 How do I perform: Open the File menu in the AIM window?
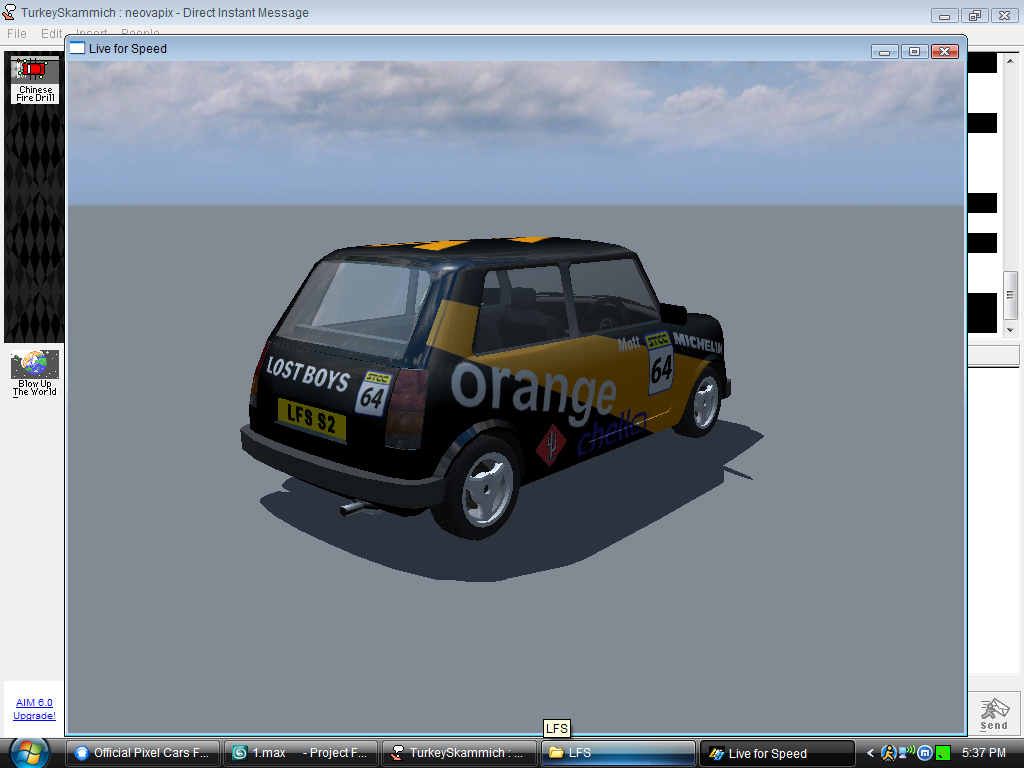coord(17,33)
